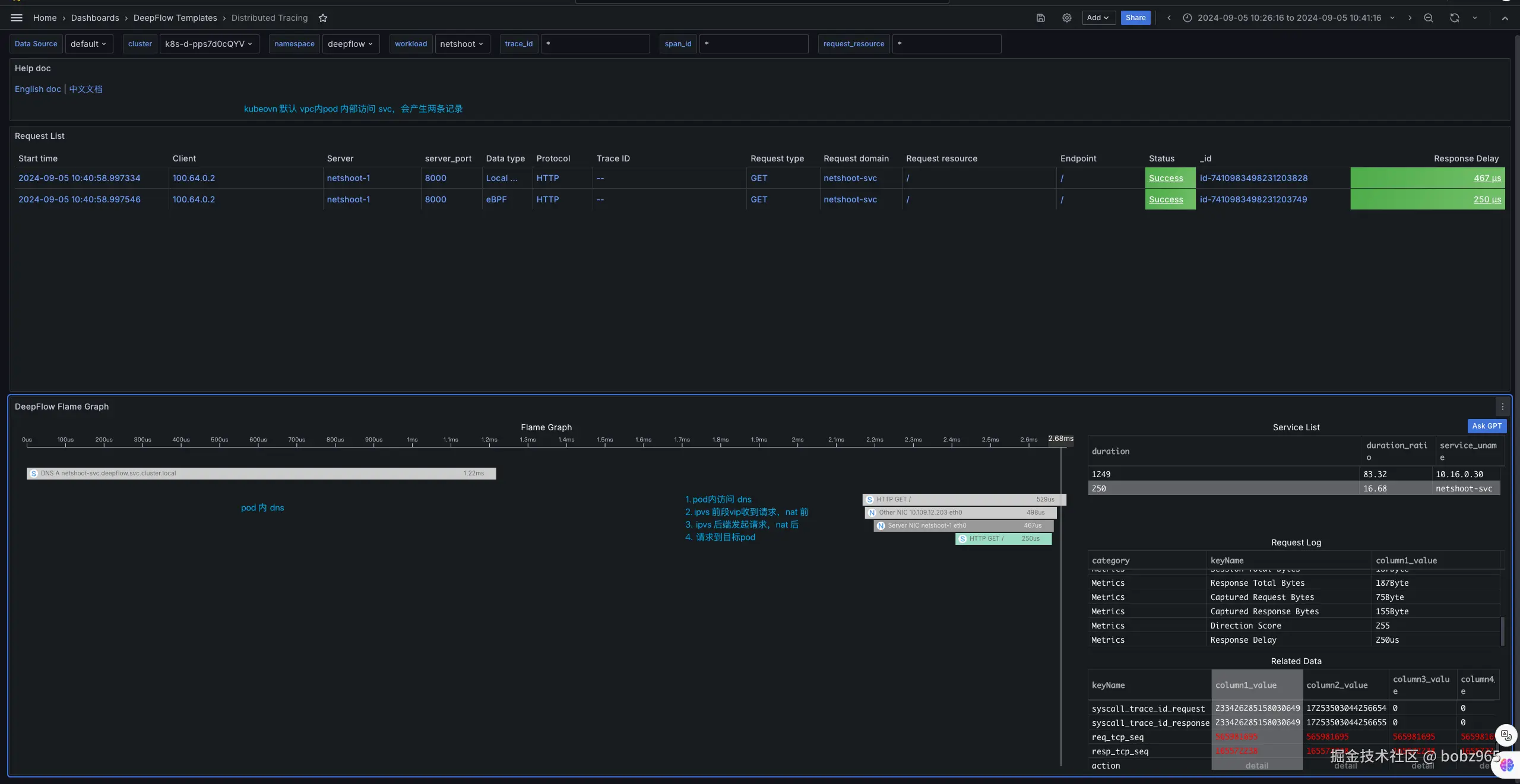
Task: Open the namespace deepflow dropdown
Action: [351, 44]
